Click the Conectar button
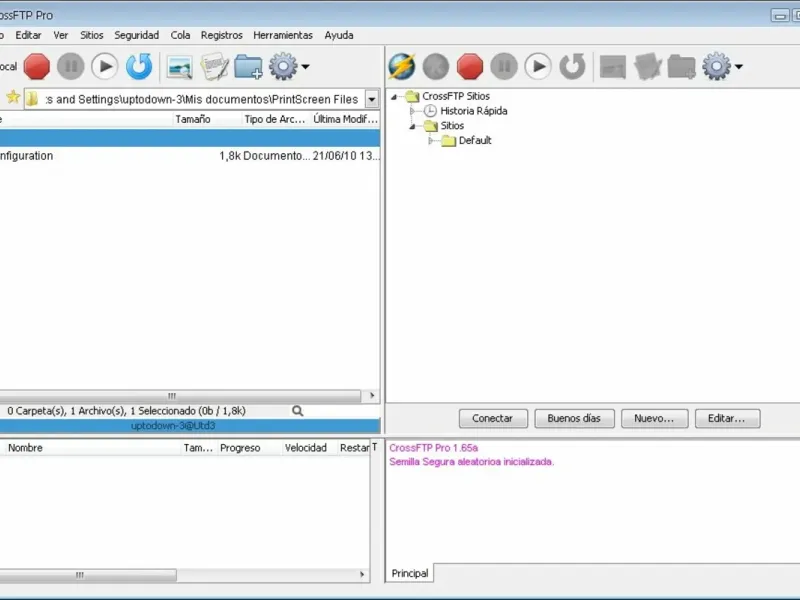Image resolution: width=800 pixels, height=600 pixels. tap(492, 418)
